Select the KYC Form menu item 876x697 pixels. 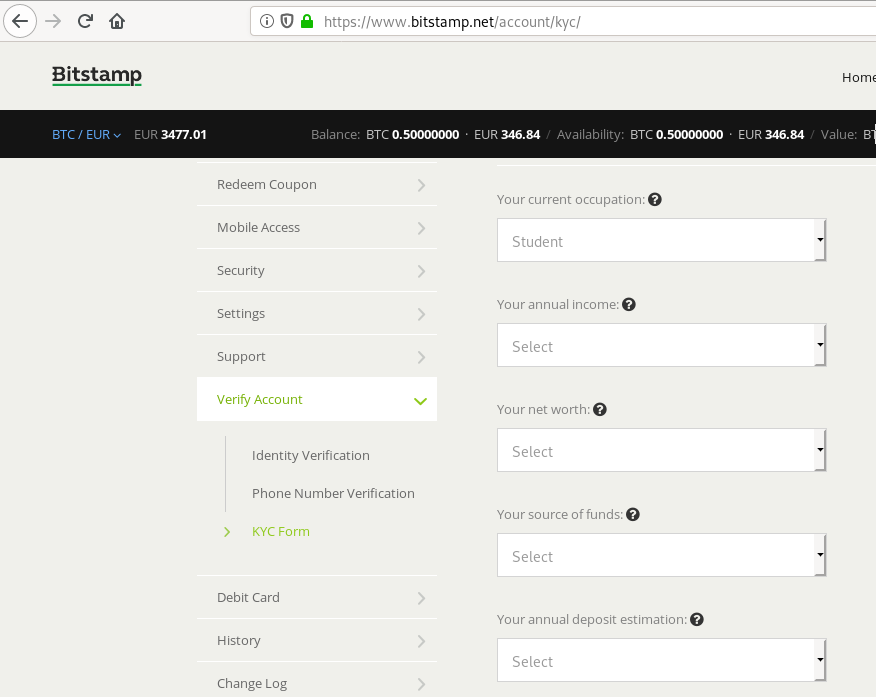click(280, 531)
